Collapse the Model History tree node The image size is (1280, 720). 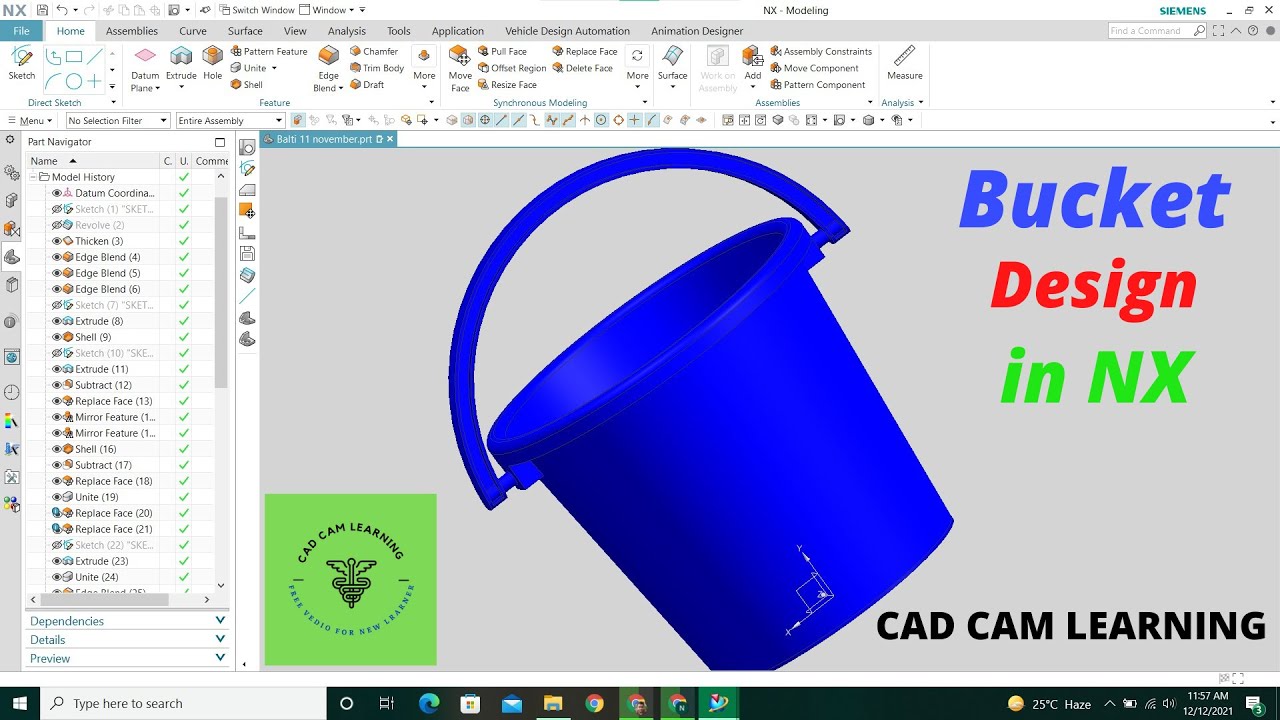click(x=33, y=177)
